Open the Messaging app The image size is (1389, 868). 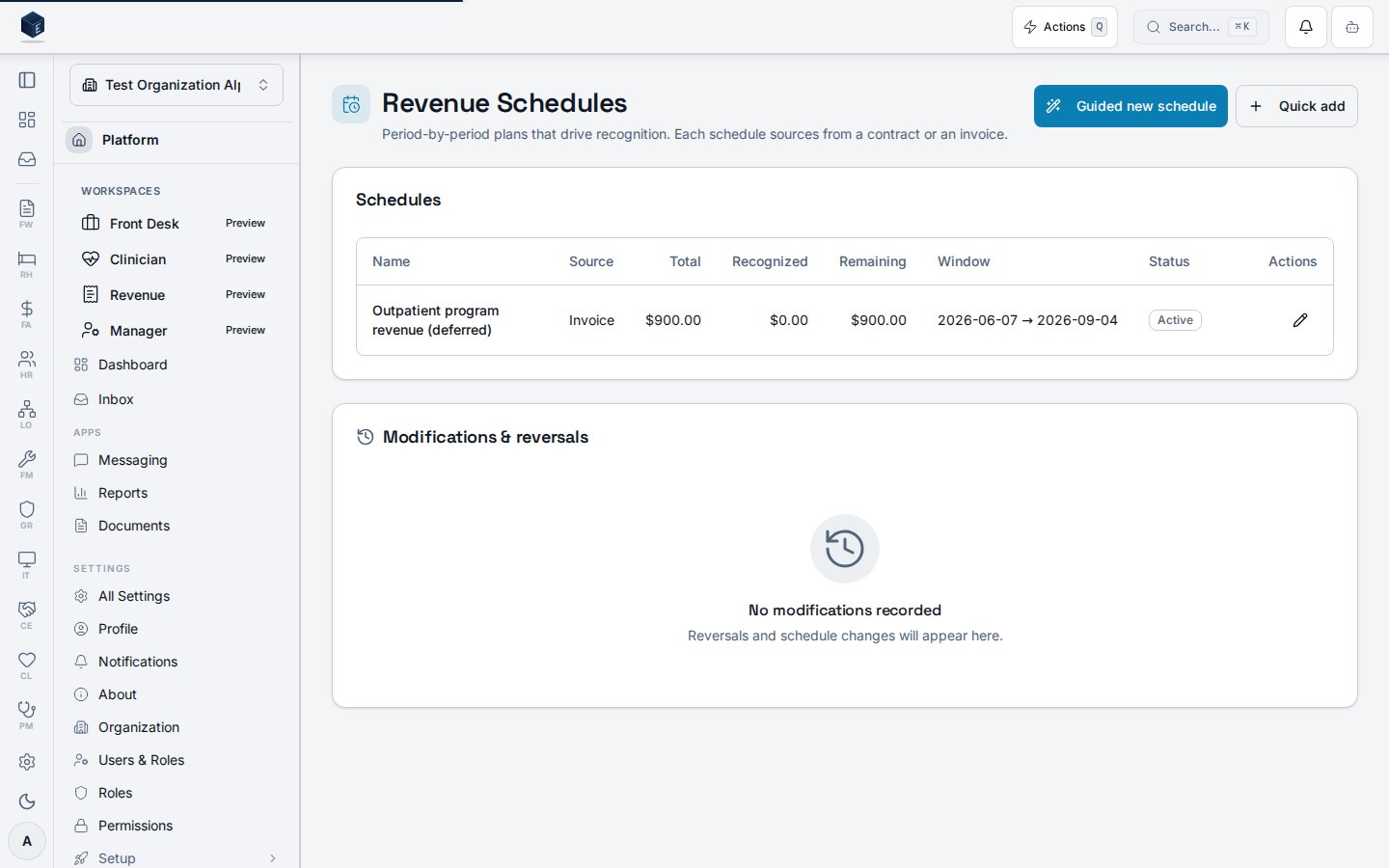pyautogui.click(x=177, y=460)
